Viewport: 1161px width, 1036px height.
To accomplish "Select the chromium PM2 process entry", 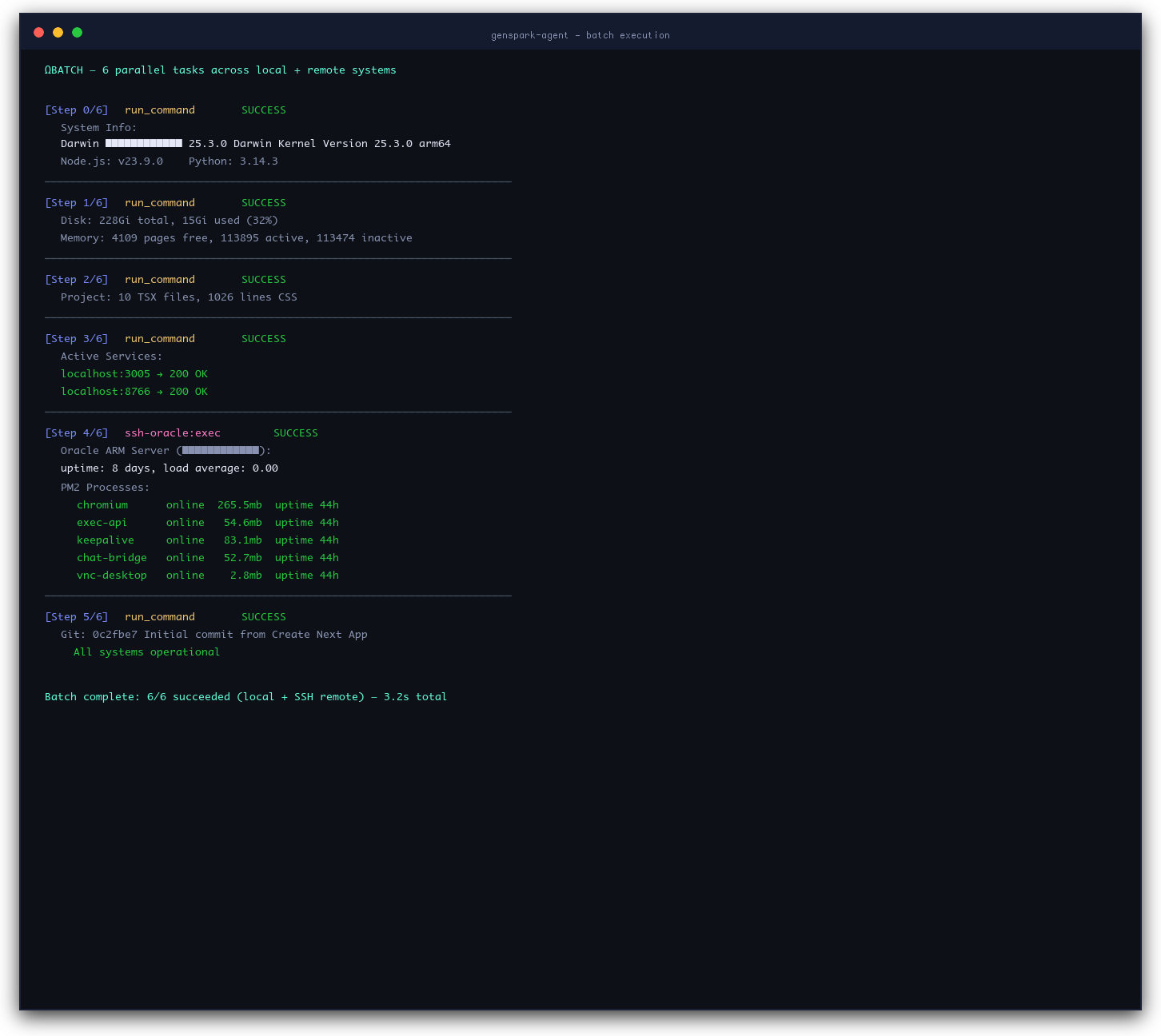I will pos(102,504).
